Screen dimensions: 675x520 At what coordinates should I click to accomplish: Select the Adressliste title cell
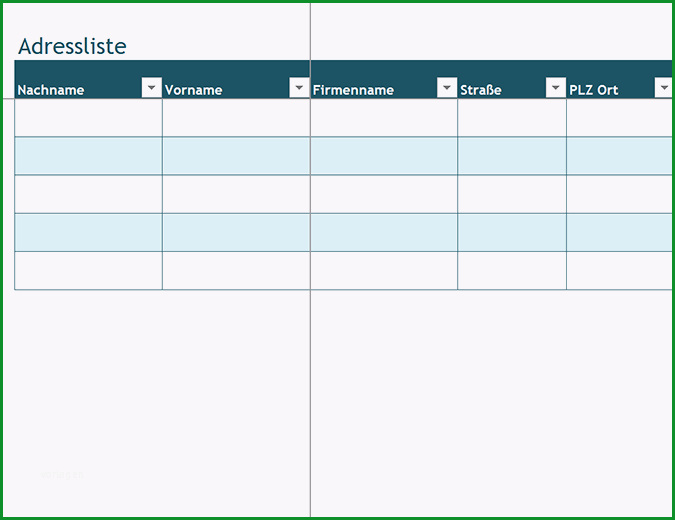pyautogui.click(x=72, y=46)
